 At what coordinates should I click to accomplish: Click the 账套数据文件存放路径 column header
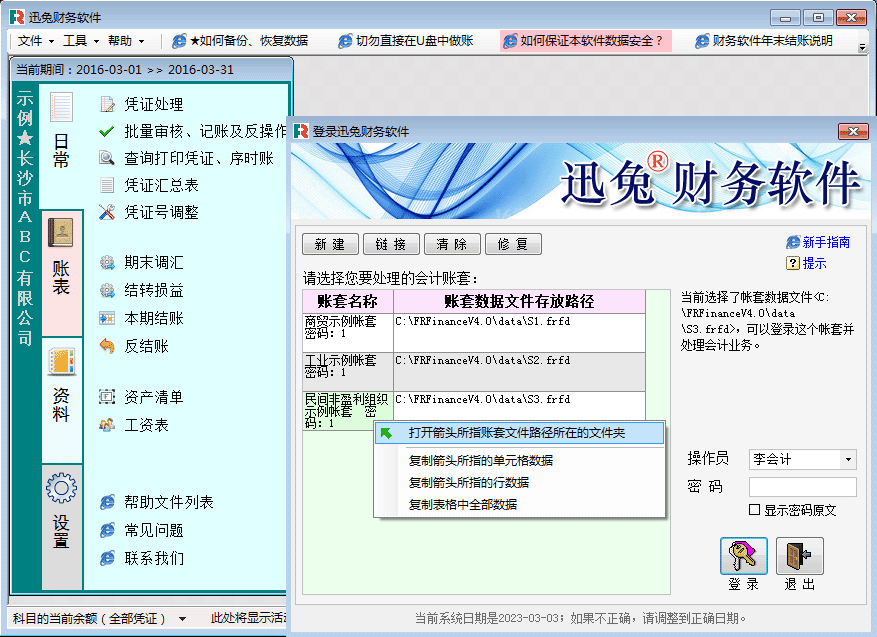point(519,301)
